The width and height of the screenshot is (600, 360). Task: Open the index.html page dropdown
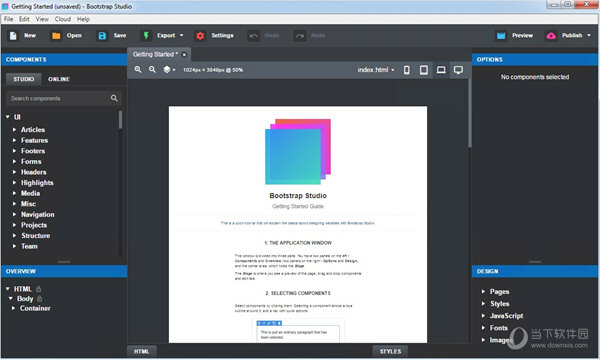click(376, 70)
